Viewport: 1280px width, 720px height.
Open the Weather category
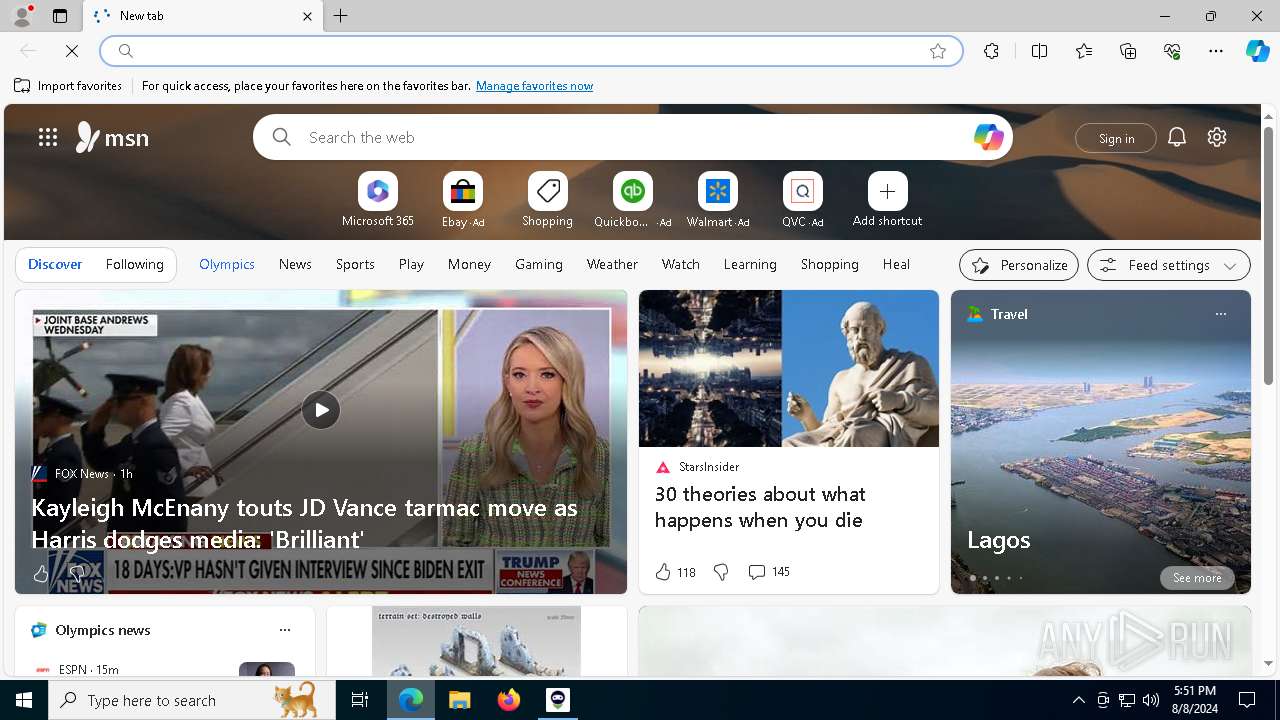[612, 264]
